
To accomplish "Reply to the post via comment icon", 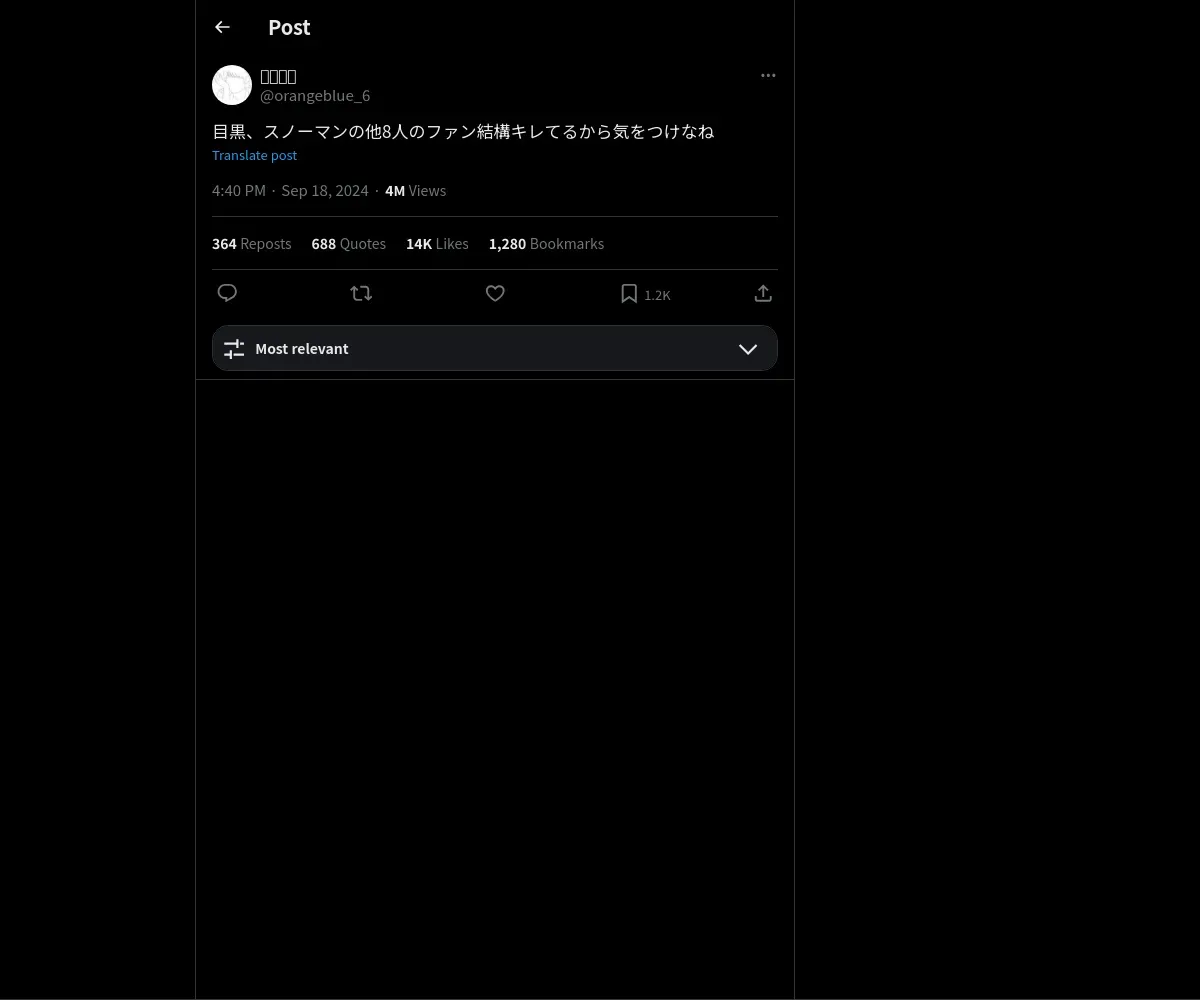I will pyautogui.click(x=227, y=293).
